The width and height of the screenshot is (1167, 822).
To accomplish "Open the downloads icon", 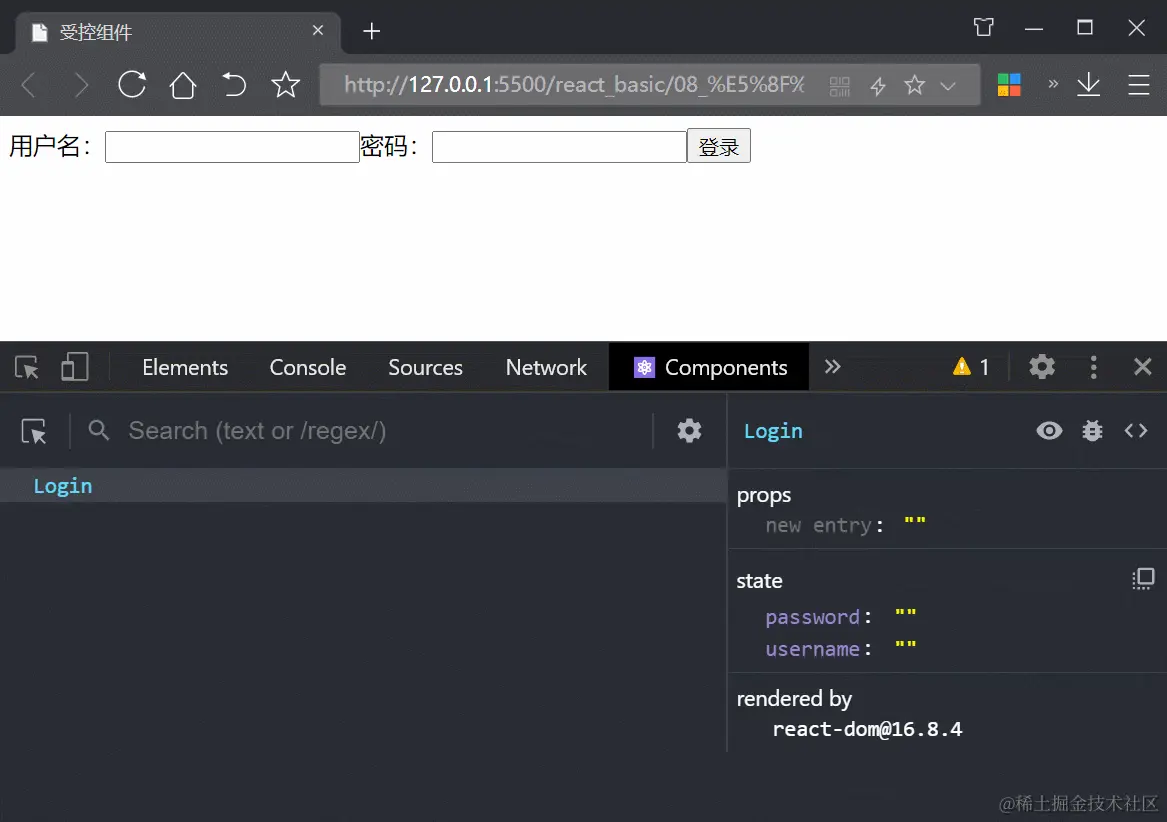I will tap(1089, 85).
